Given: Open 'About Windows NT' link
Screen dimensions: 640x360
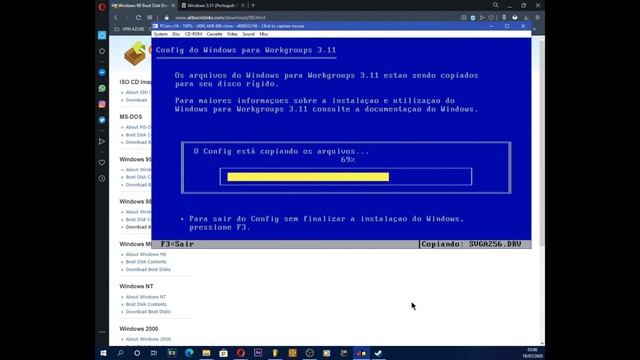Looking at the screenshot, I should pyautogui.click(x=145, y=297).
